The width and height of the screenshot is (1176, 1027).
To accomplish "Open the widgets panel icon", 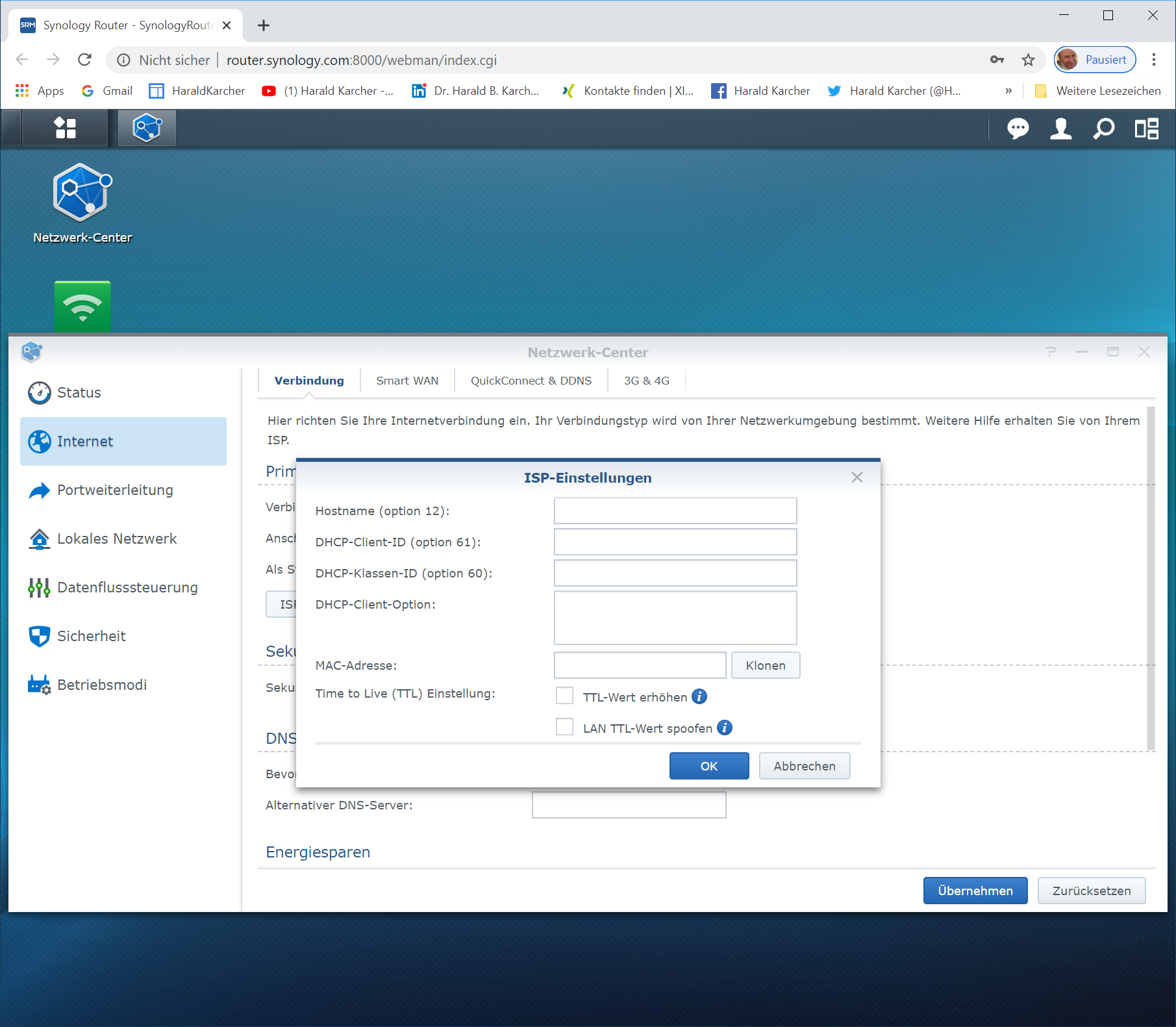I will coord(1146,129).
